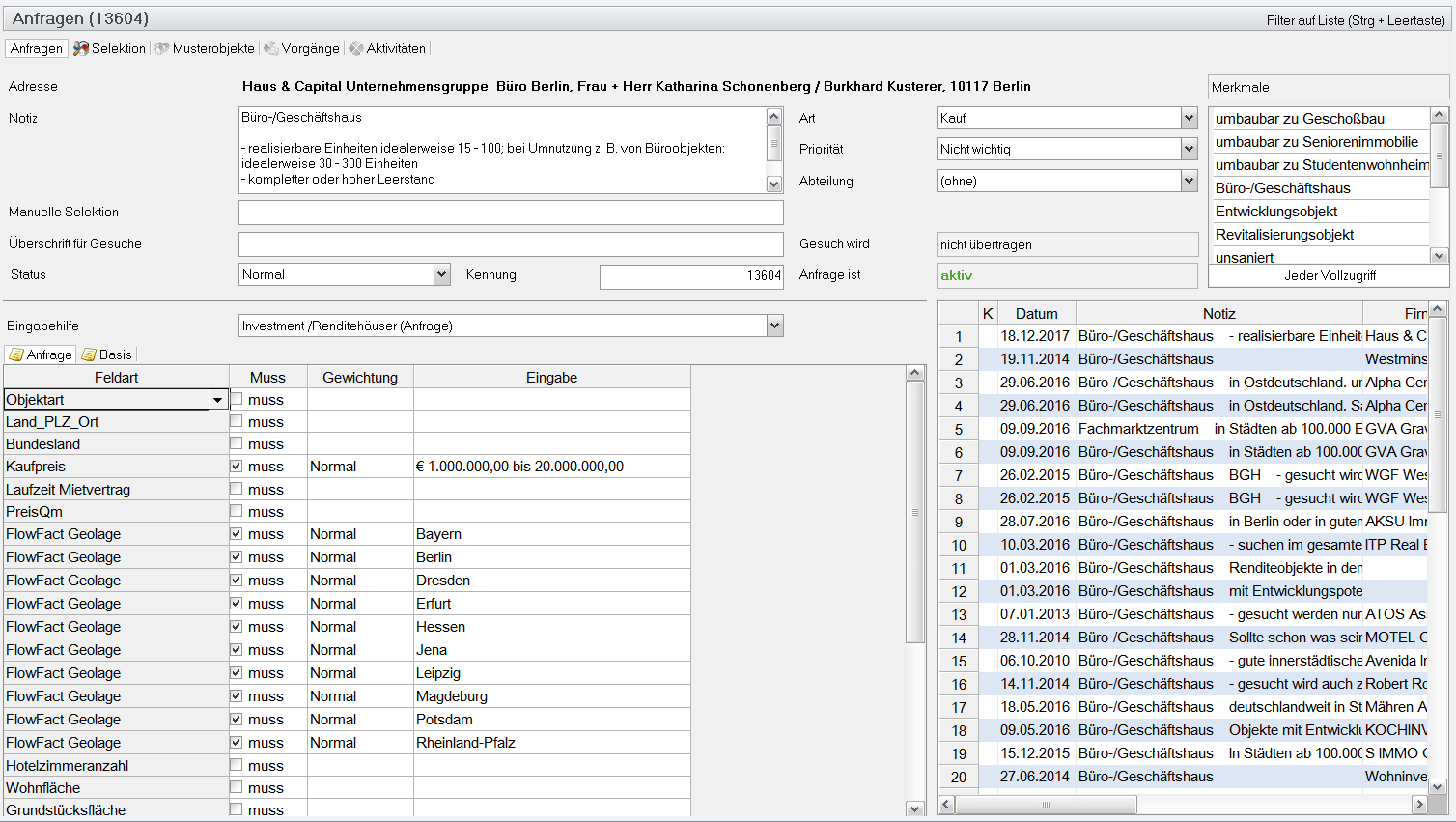Image resolution: width=1456 pixels, height=822 pixels.
Task: Click the Musterobjekte houses icon
Action: click(x=162, y=48)
